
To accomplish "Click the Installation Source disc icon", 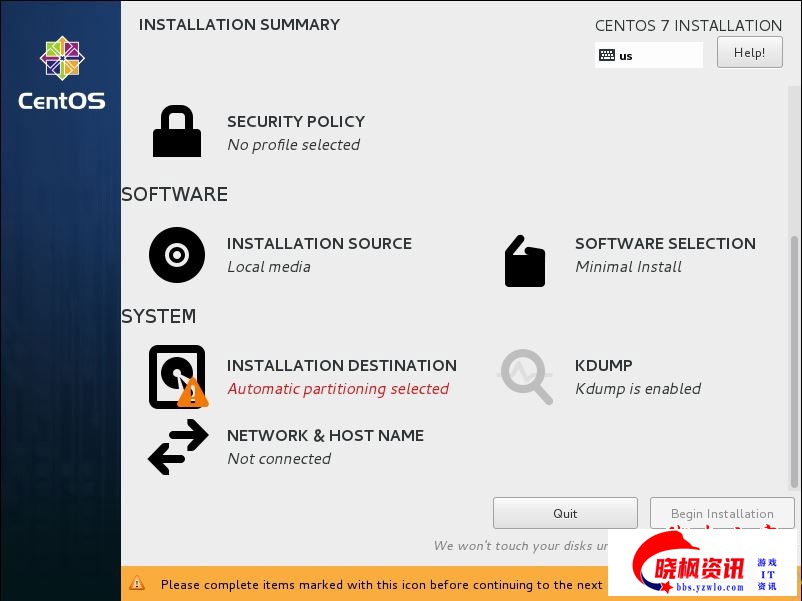I will 177,255.
